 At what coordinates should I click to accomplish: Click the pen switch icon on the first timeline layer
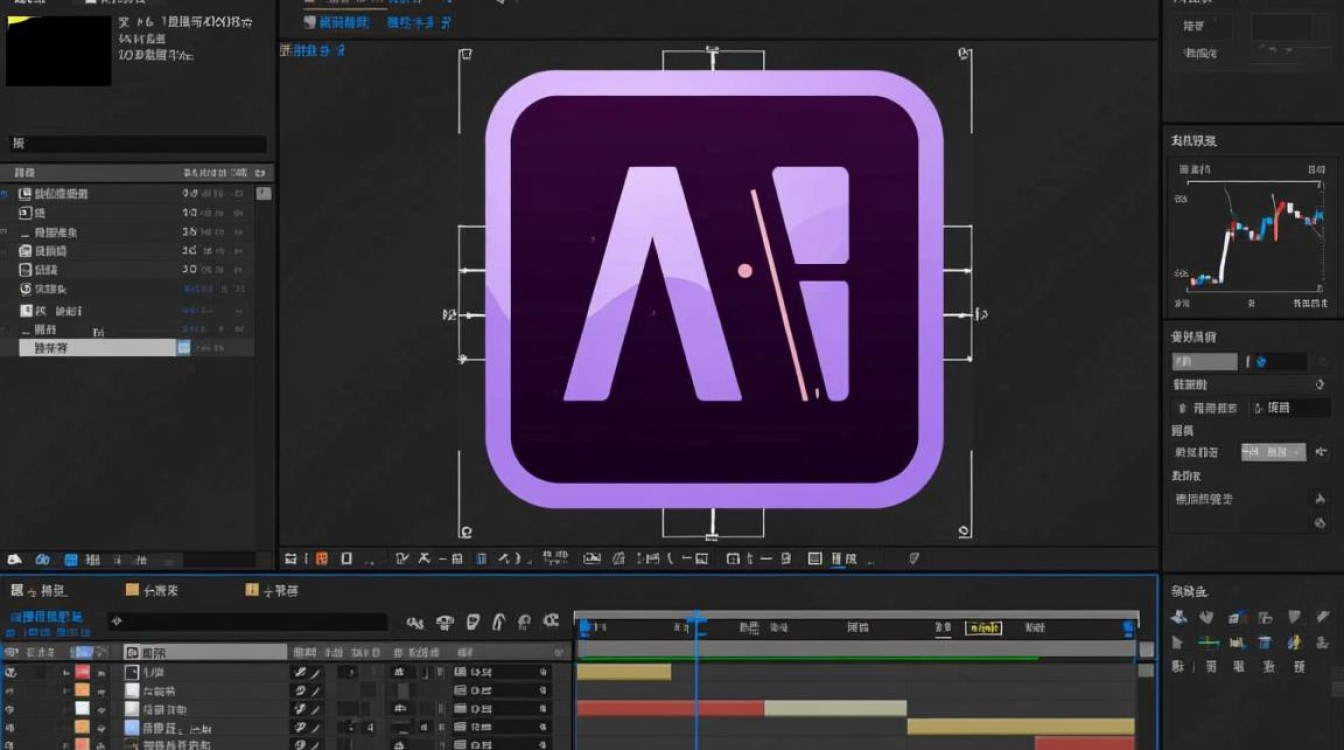tap(299, 673)
